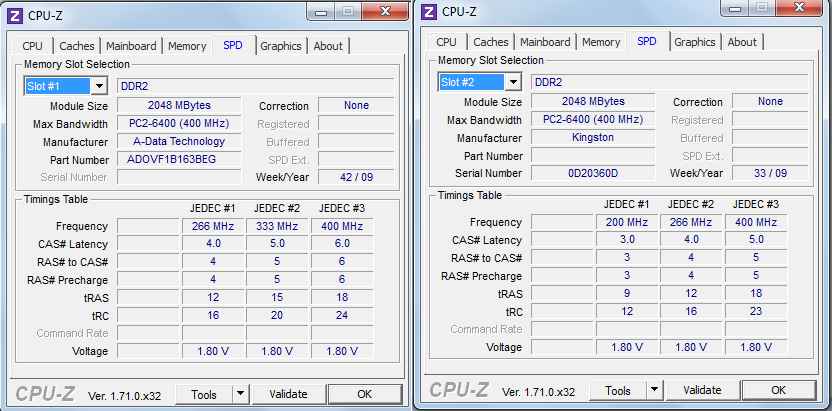Click the Tools button in right window
The width and height of the screenshot is (832, 411).
click(618, 391)
